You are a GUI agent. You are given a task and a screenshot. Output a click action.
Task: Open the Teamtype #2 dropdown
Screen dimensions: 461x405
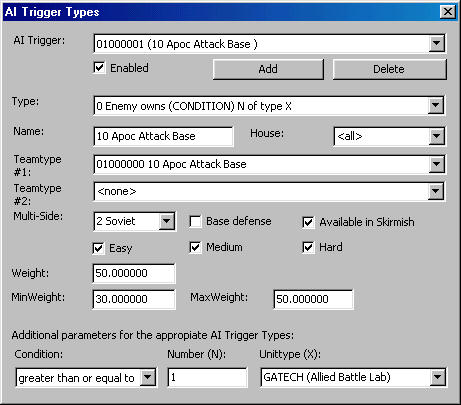[x=436, y=191]
